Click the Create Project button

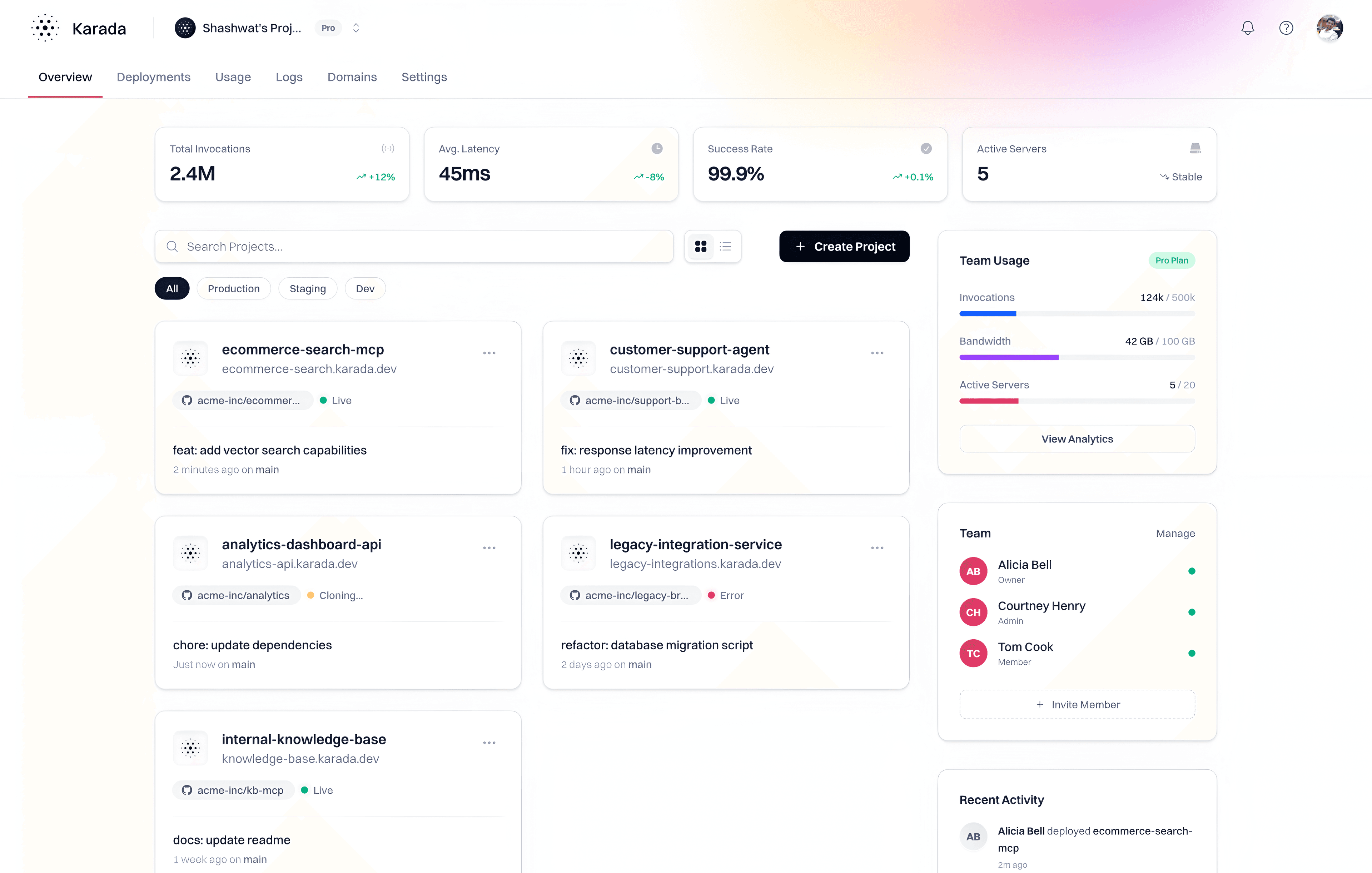pyautogui.click(x=844, y=246)
